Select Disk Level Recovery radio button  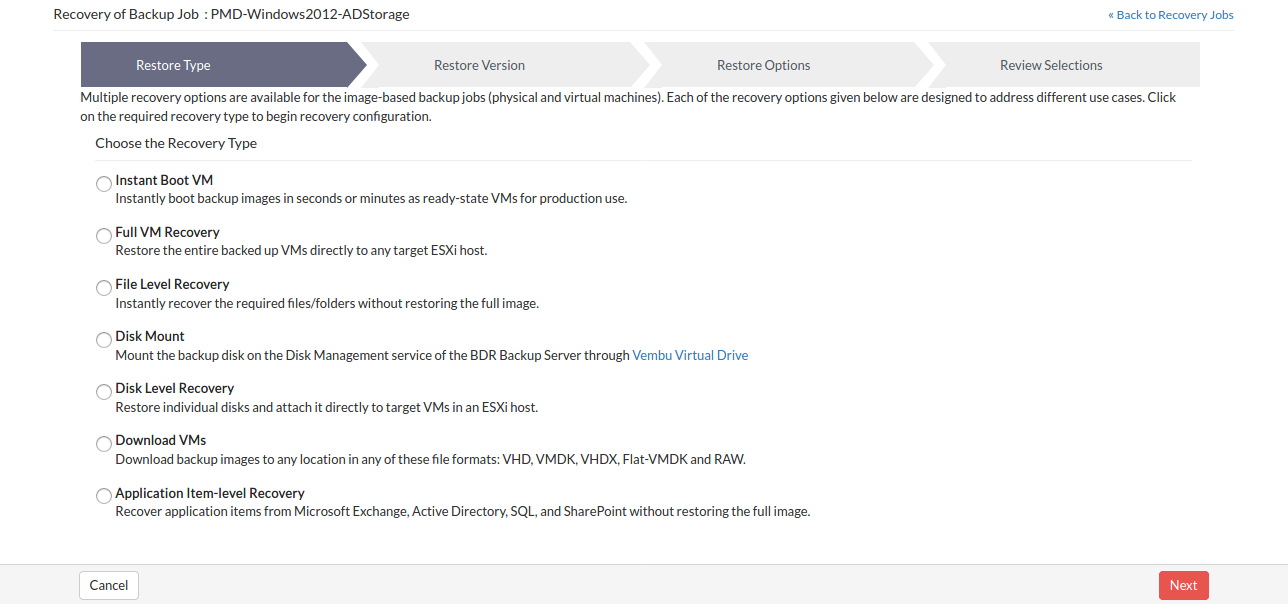(x=104, y=392)
